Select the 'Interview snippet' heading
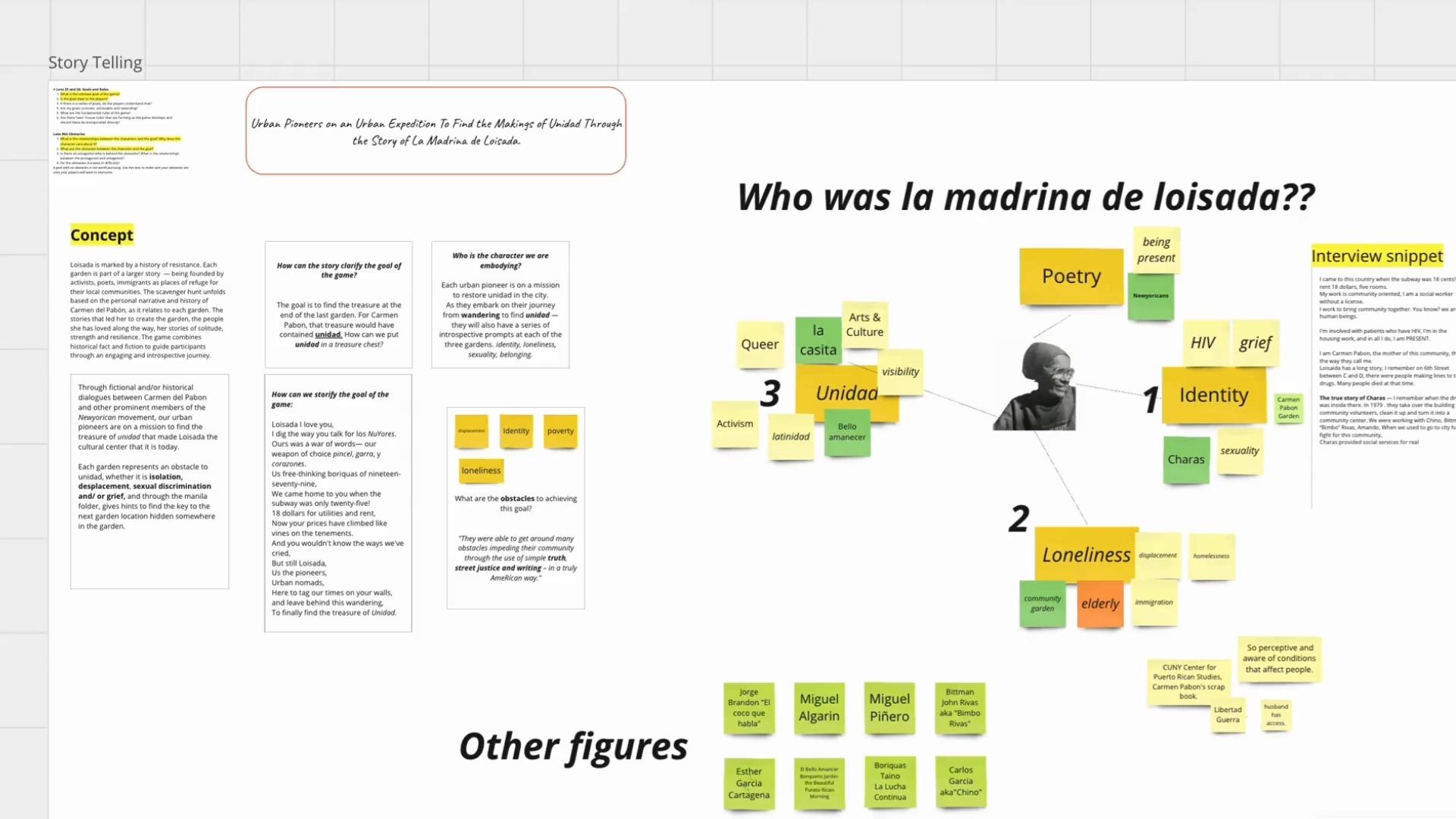This screenshot has height=819, width=1456. click(x=1376, y=256)
